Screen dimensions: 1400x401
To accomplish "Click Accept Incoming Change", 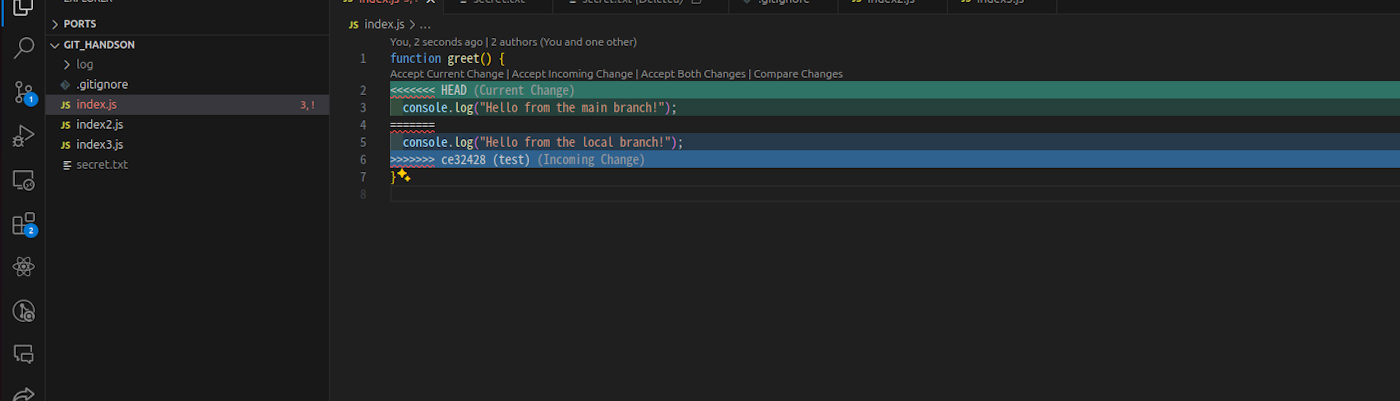I will click(x=573, y=74).
